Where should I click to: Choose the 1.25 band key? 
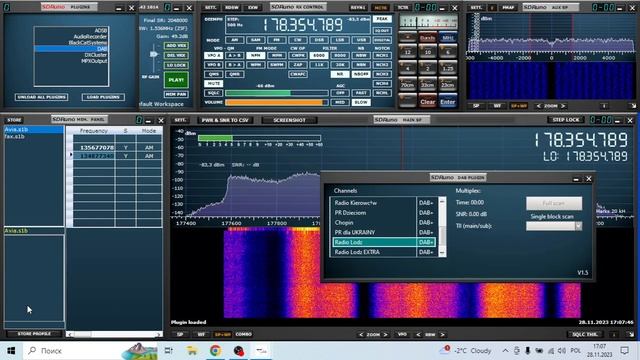click(448, 69)
